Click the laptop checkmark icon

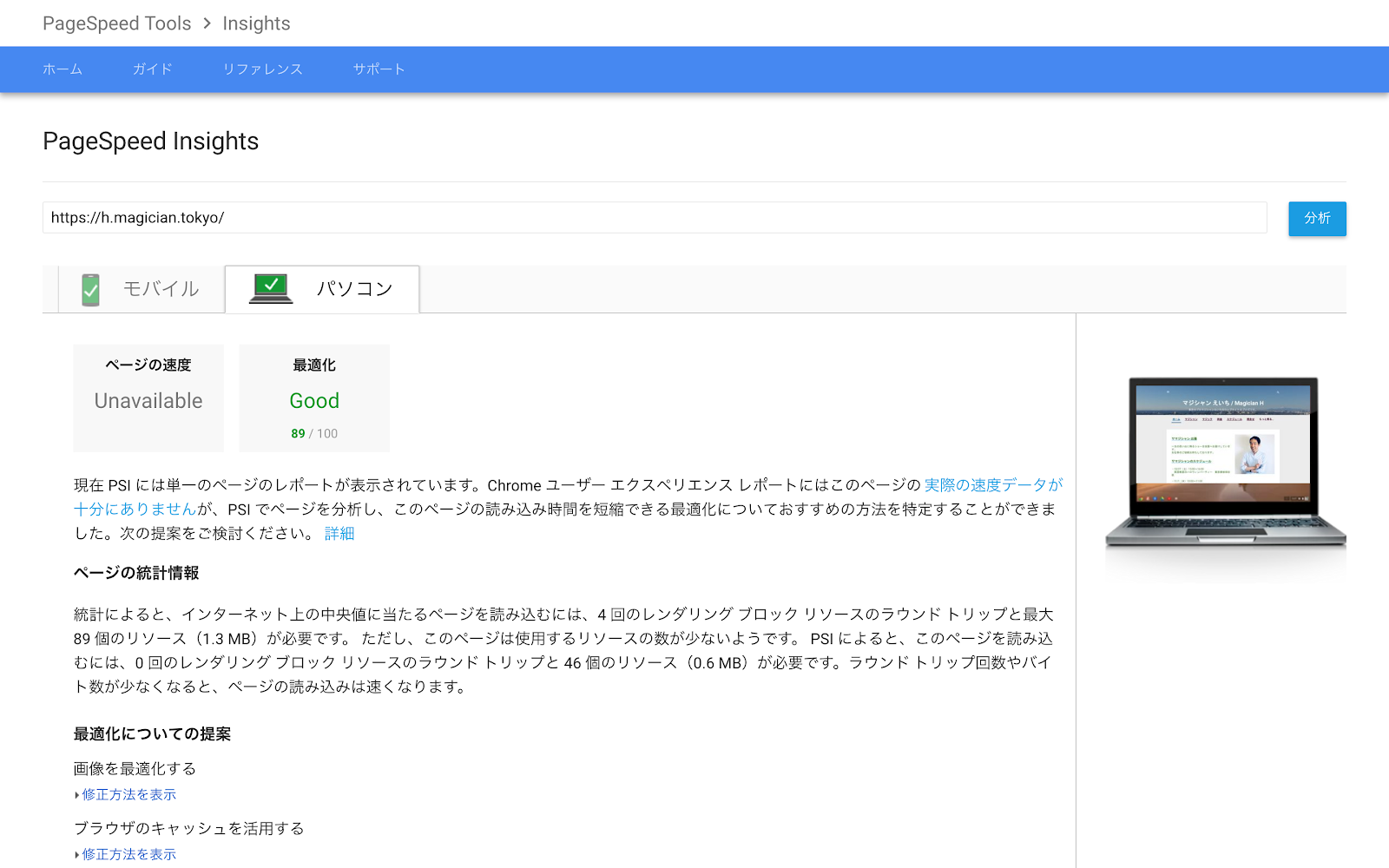point(271,288)
